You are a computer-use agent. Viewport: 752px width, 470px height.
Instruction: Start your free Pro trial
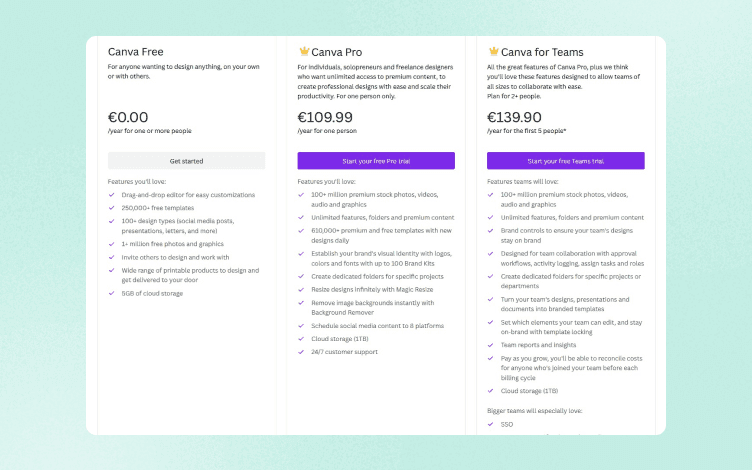[x=376, y=161]
